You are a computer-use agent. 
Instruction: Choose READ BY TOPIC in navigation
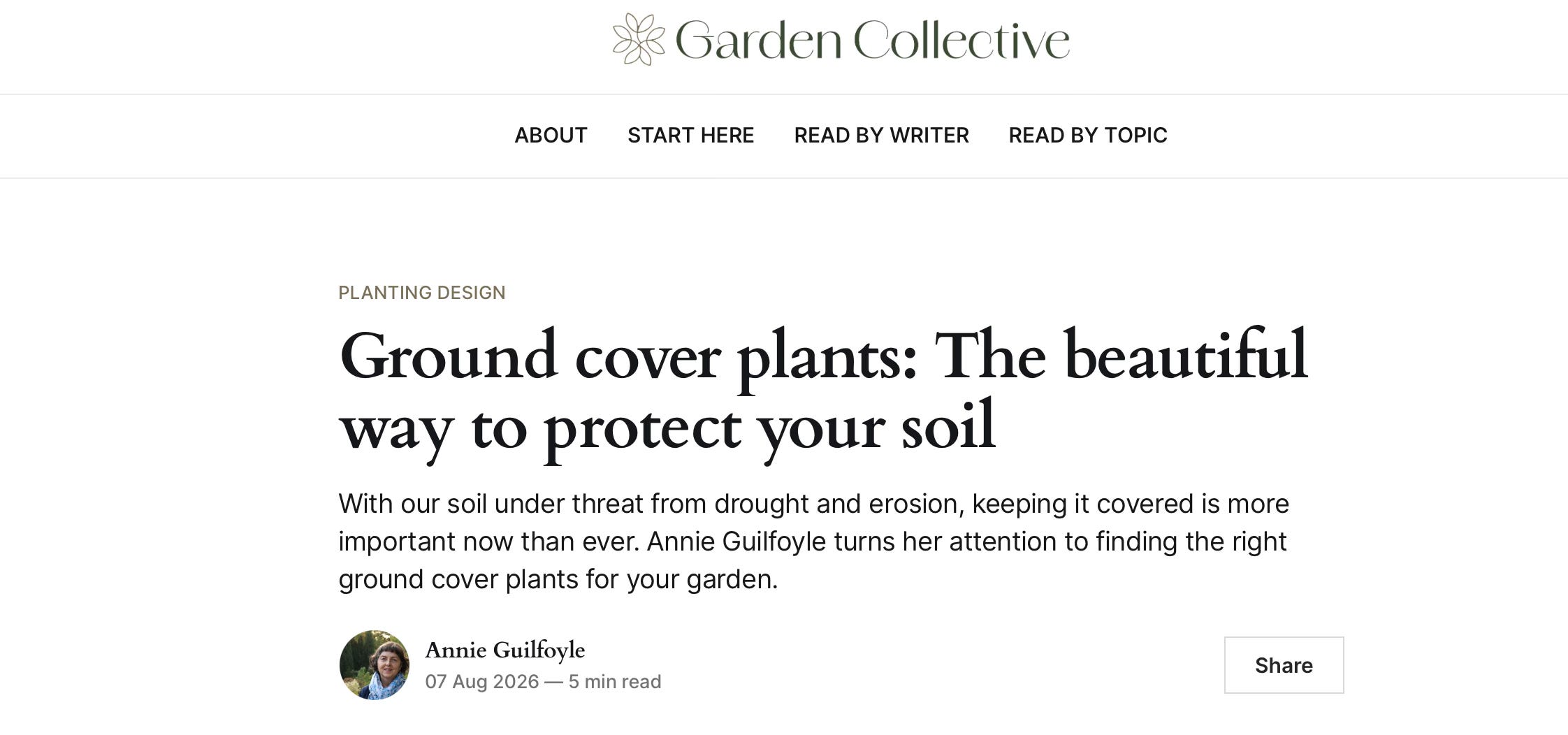tap(1087, 135)
